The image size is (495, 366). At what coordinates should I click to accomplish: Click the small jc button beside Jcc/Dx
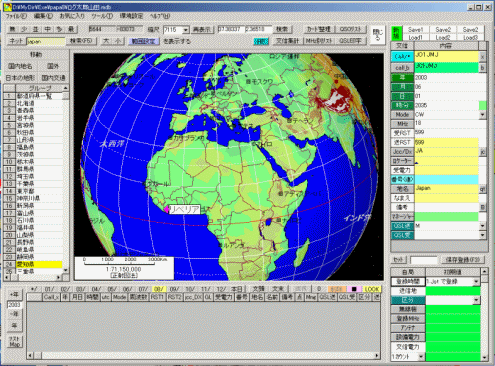click(482, 152)
